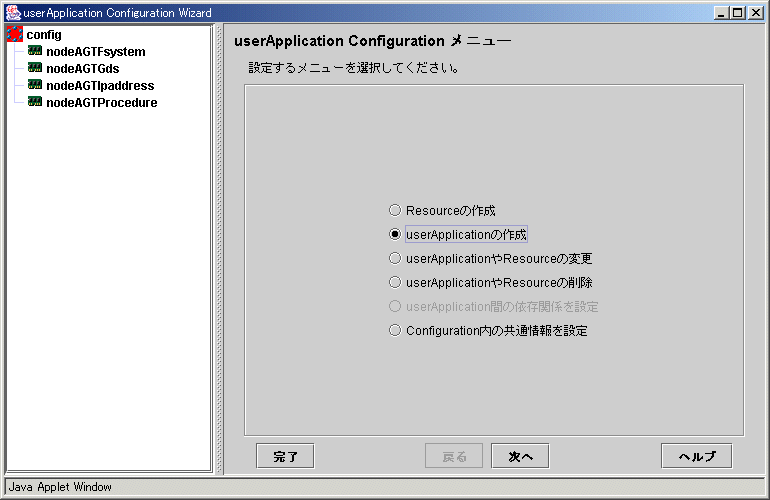This screenshot has width=770, height=500.
Task: Click the userApplication Configuration メニュー heading
Action: tap(373, 41)
